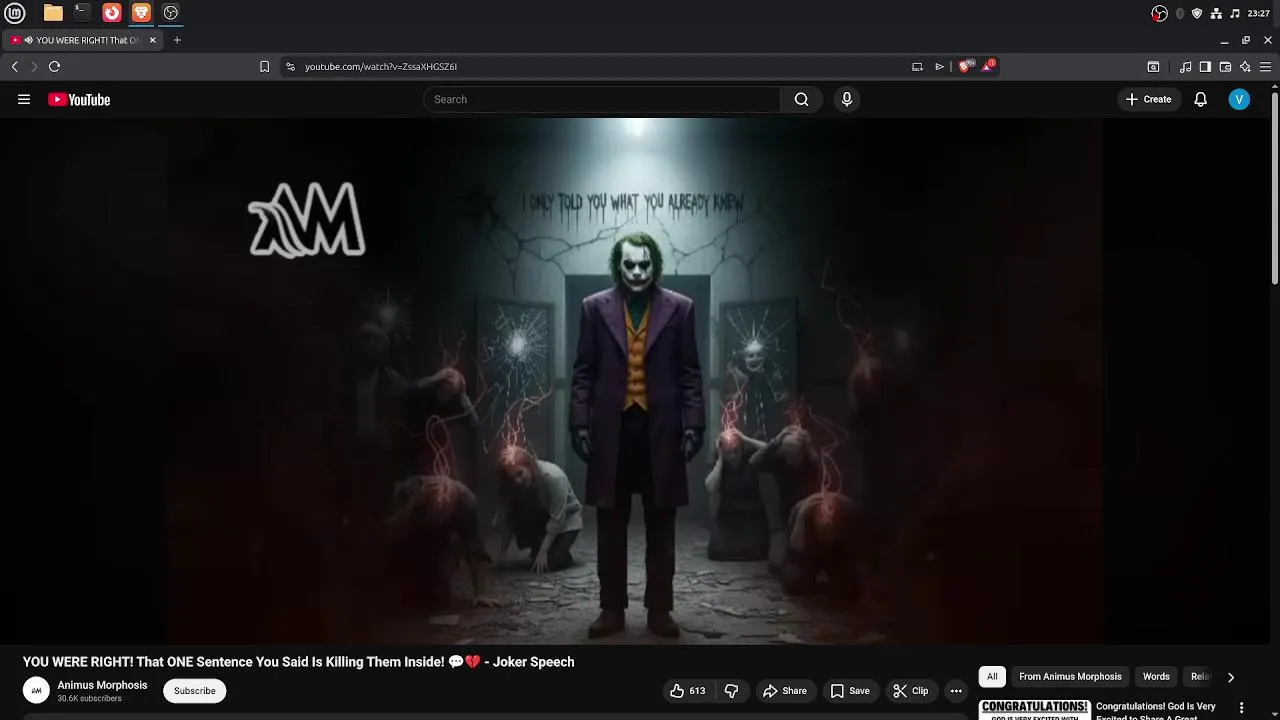Switch to Brave browser in the panel

click(141, 13)
